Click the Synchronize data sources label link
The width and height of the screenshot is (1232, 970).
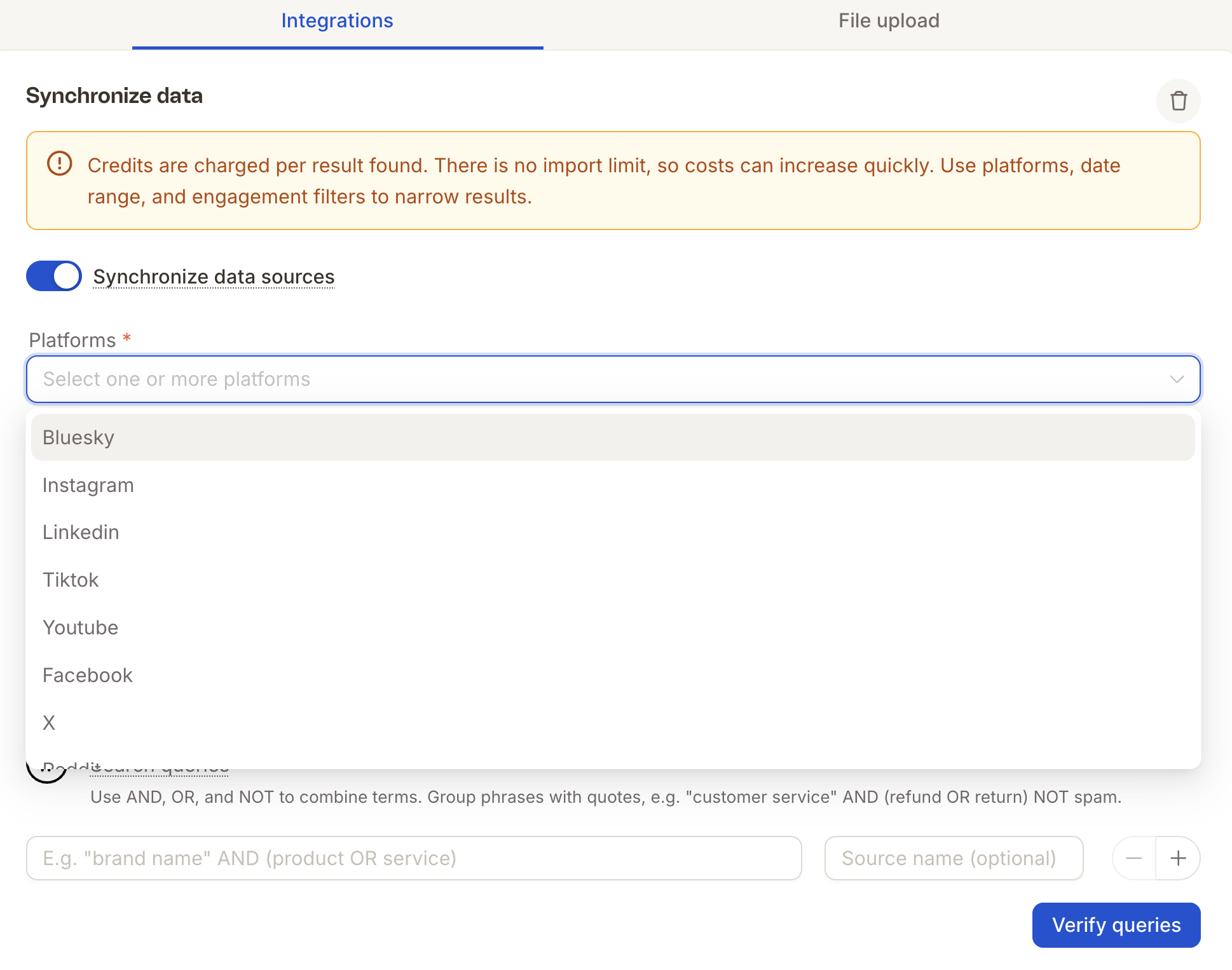(x=214, y=277)
